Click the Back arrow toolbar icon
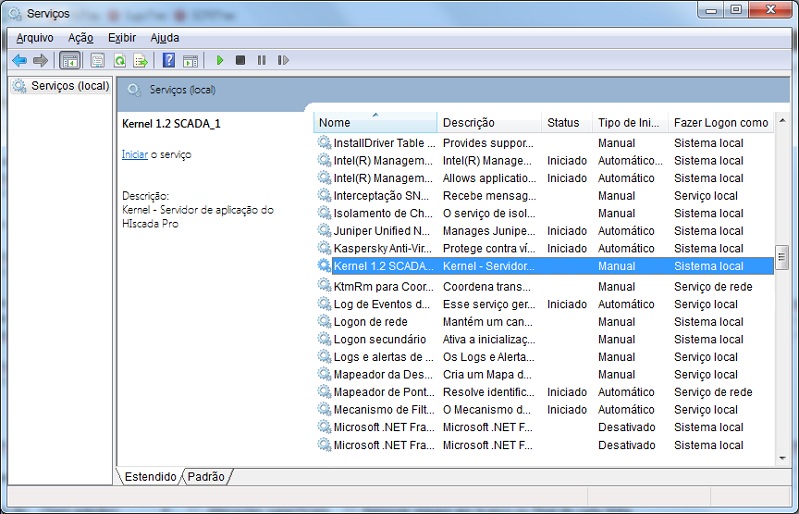Image resolution: width=799 pixels, height=514 pixels. click(19, 61)
